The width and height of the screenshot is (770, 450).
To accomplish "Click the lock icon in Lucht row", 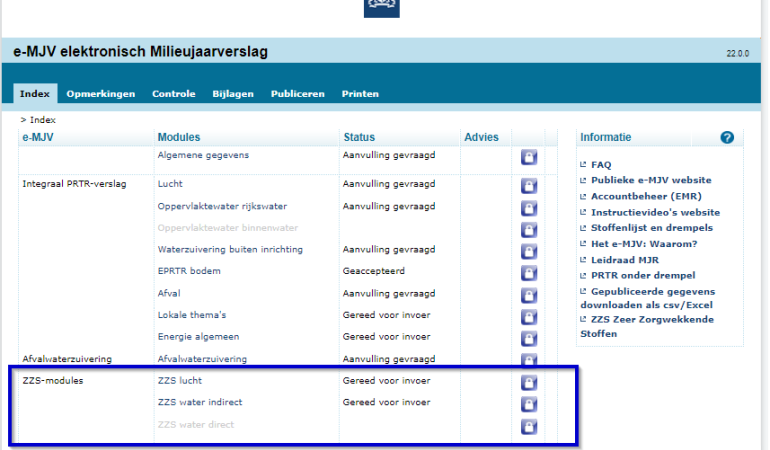I will pos(529,186).
